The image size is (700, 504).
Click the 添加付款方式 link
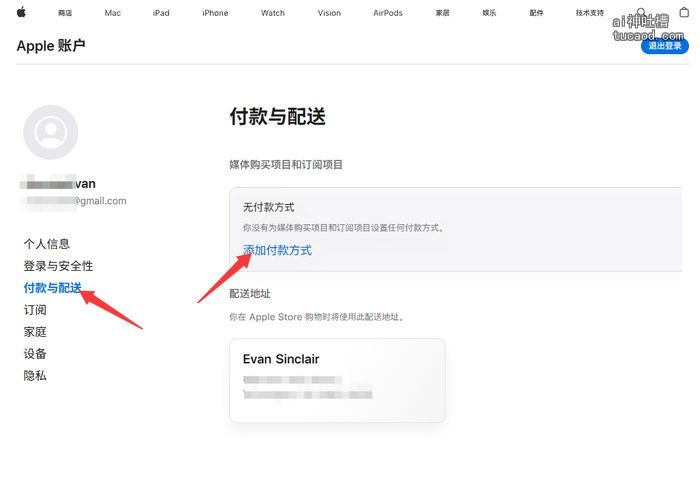pos(277,250)
